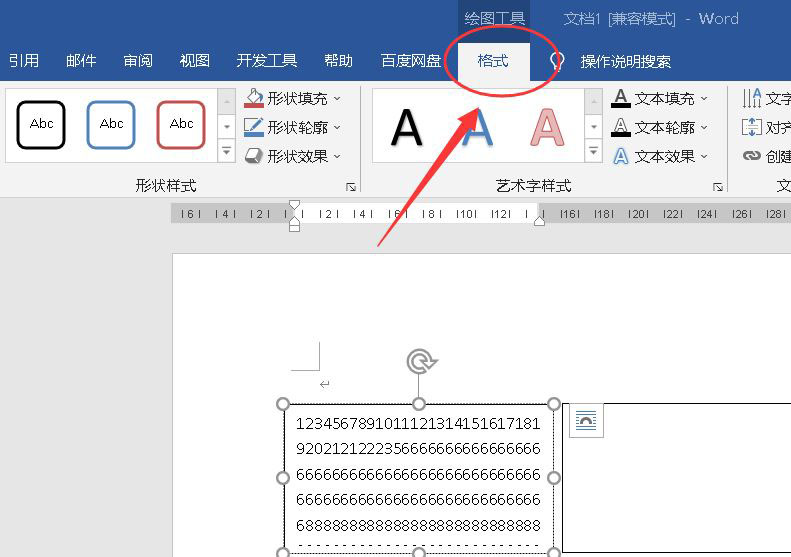791x557 pixels.
Task: Click the create link chain icon
Action: [x=752, y=156]
